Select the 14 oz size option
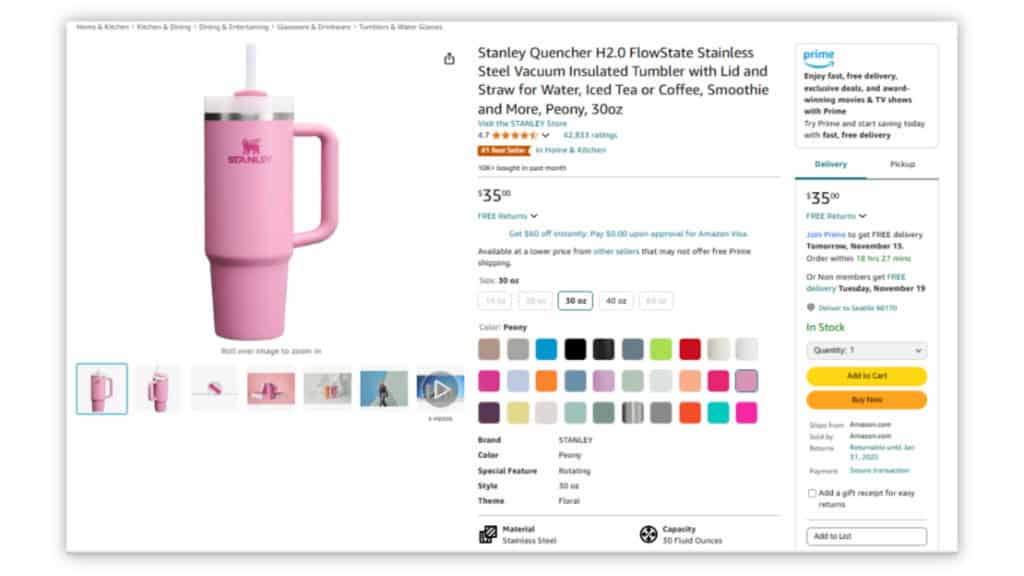 pyautogui.click(x=495, y=300)
